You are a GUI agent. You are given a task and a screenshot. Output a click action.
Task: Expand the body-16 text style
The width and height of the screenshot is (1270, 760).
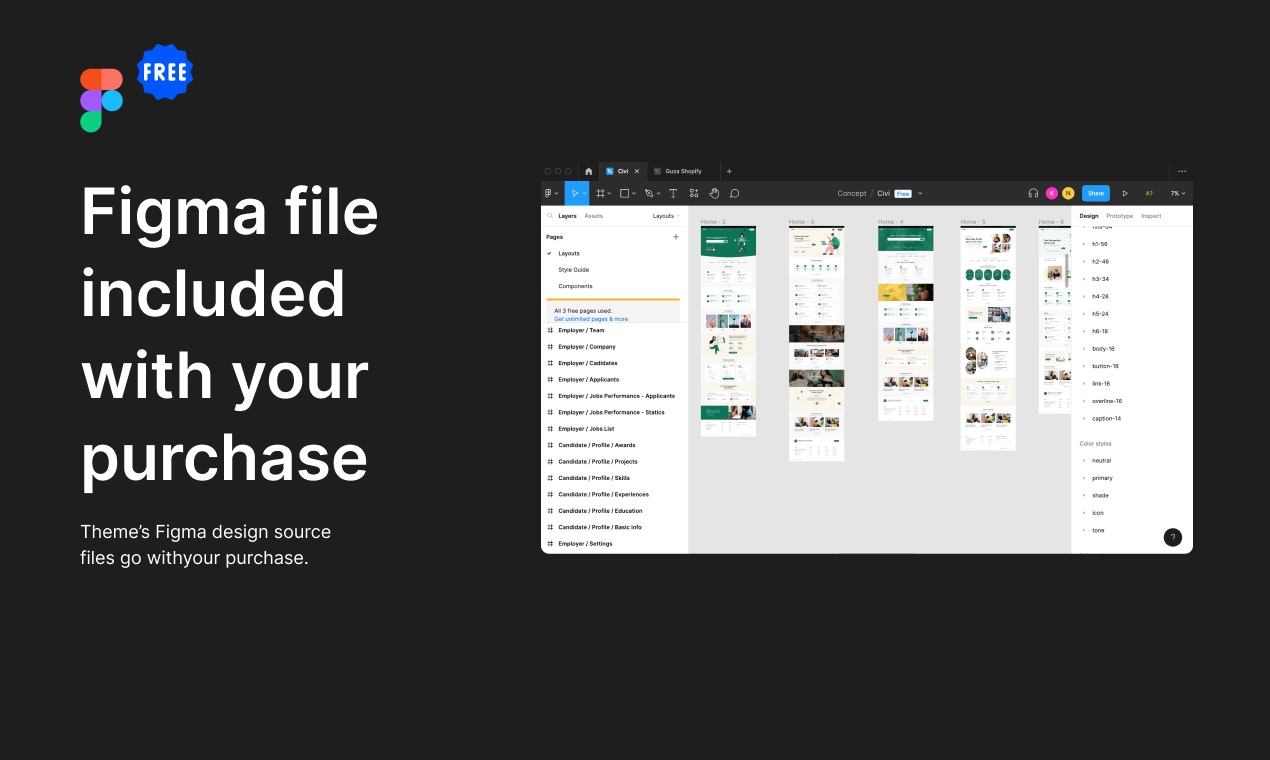coord(1084,349)
